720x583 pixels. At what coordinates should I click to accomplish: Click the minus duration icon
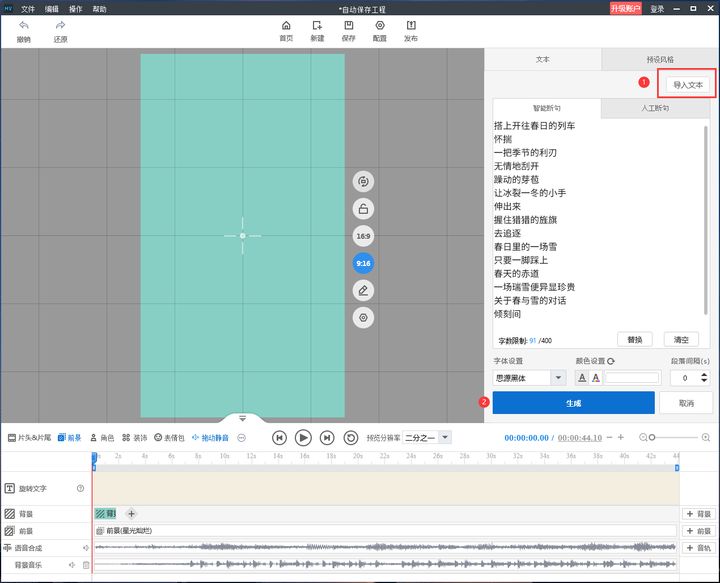pos(609,437)
